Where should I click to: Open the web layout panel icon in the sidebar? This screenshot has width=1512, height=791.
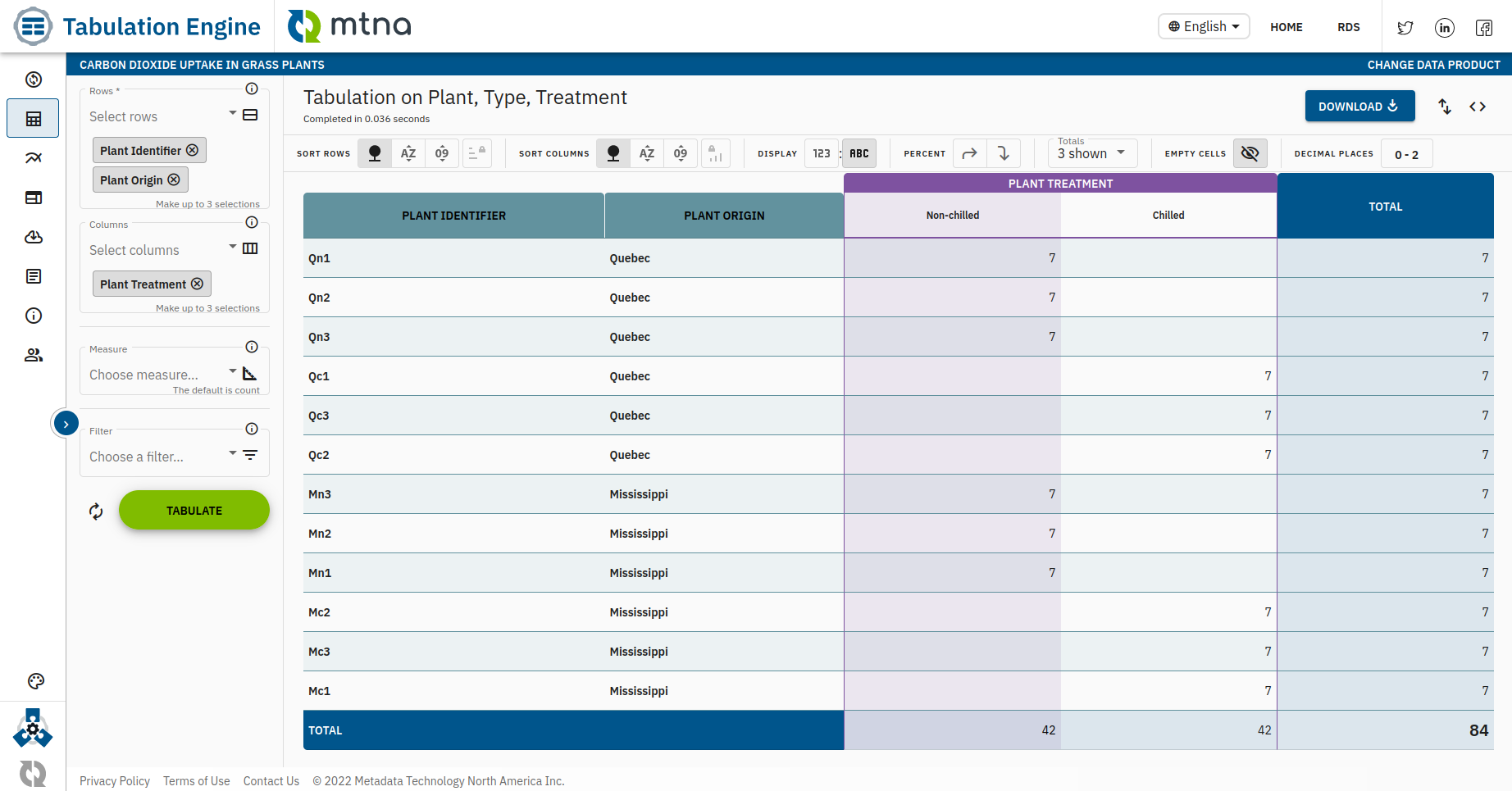click(x=34, y=198)
